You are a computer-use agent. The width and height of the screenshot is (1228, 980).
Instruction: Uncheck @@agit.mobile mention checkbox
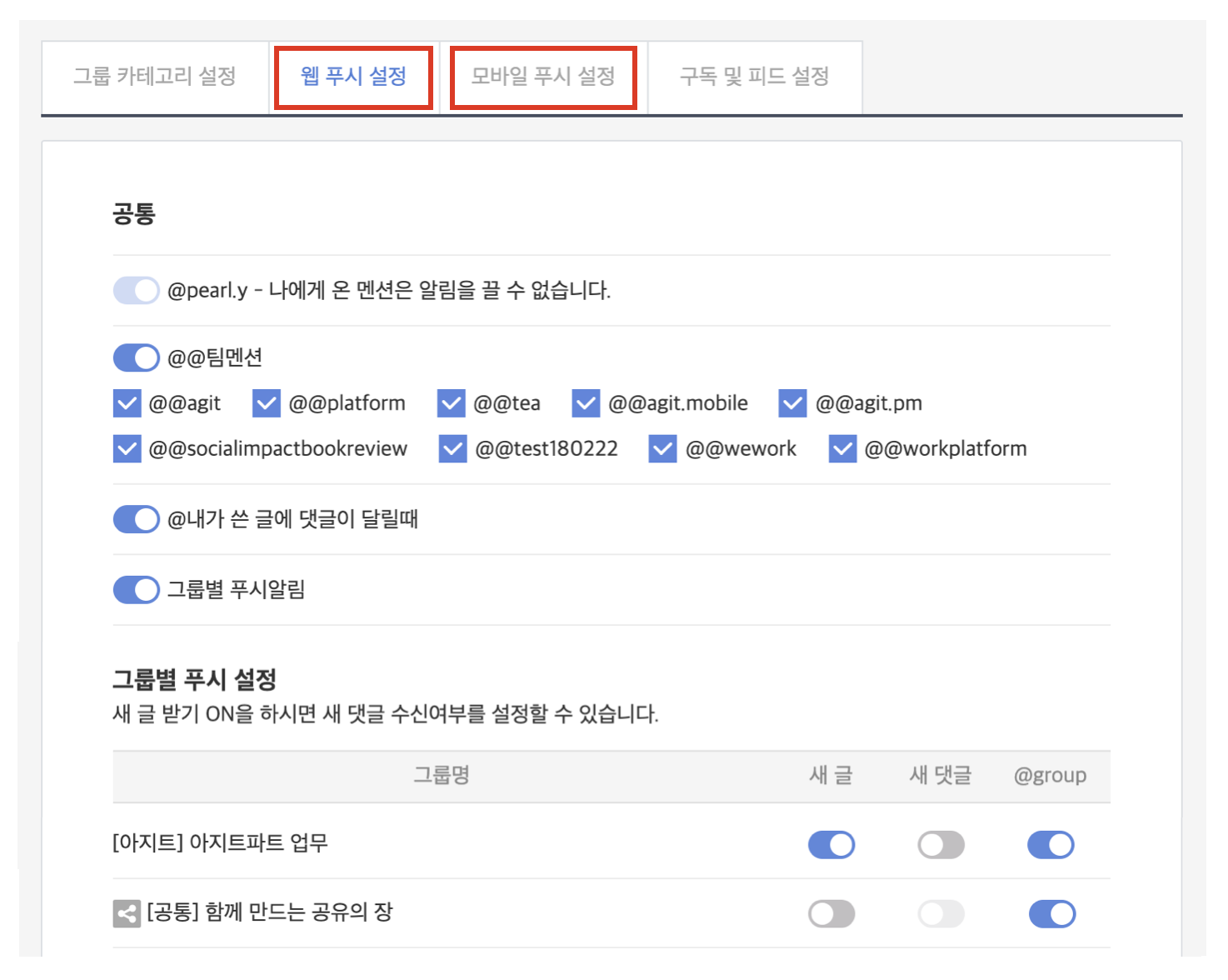587,404
